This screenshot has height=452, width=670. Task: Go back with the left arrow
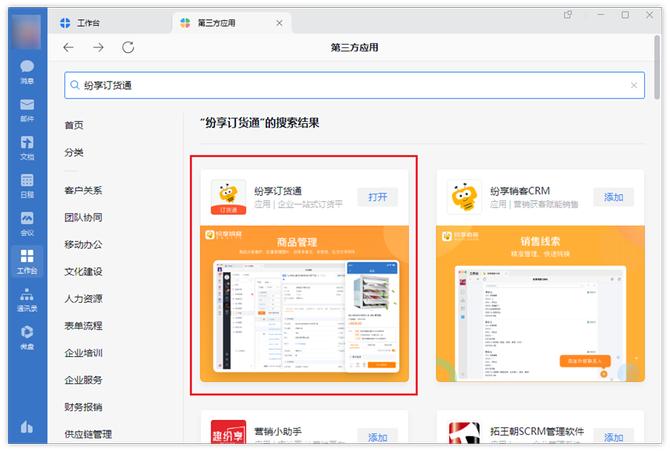click(69, 47)
